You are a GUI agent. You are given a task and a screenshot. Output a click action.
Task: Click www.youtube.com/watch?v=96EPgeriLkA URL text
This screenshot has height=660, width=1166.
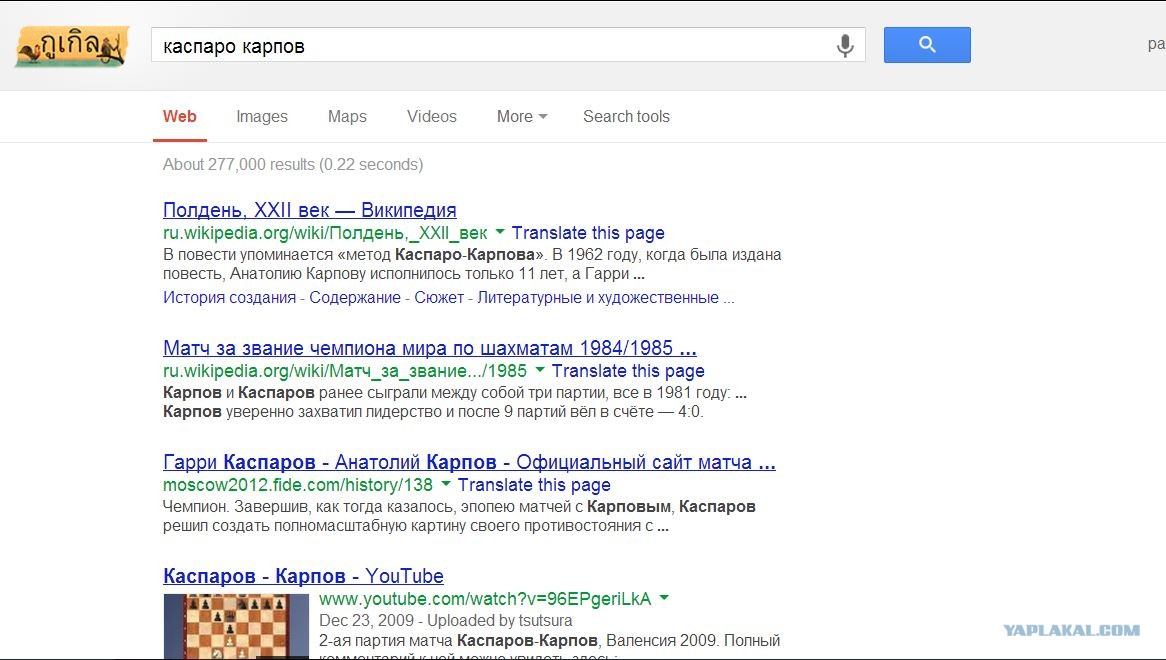coord(485,598)
